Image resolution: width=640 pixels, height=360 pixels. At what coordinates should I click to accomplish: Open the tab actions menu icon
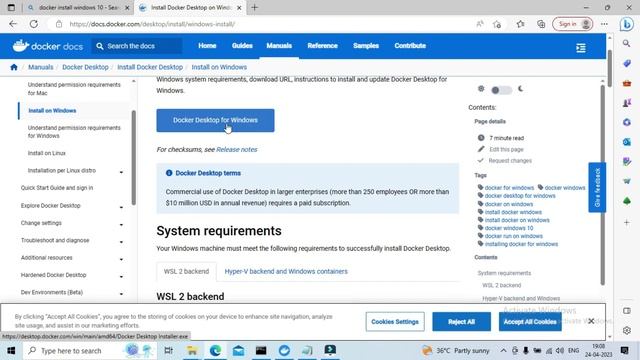pyautogui.click(x=11, y=7)
